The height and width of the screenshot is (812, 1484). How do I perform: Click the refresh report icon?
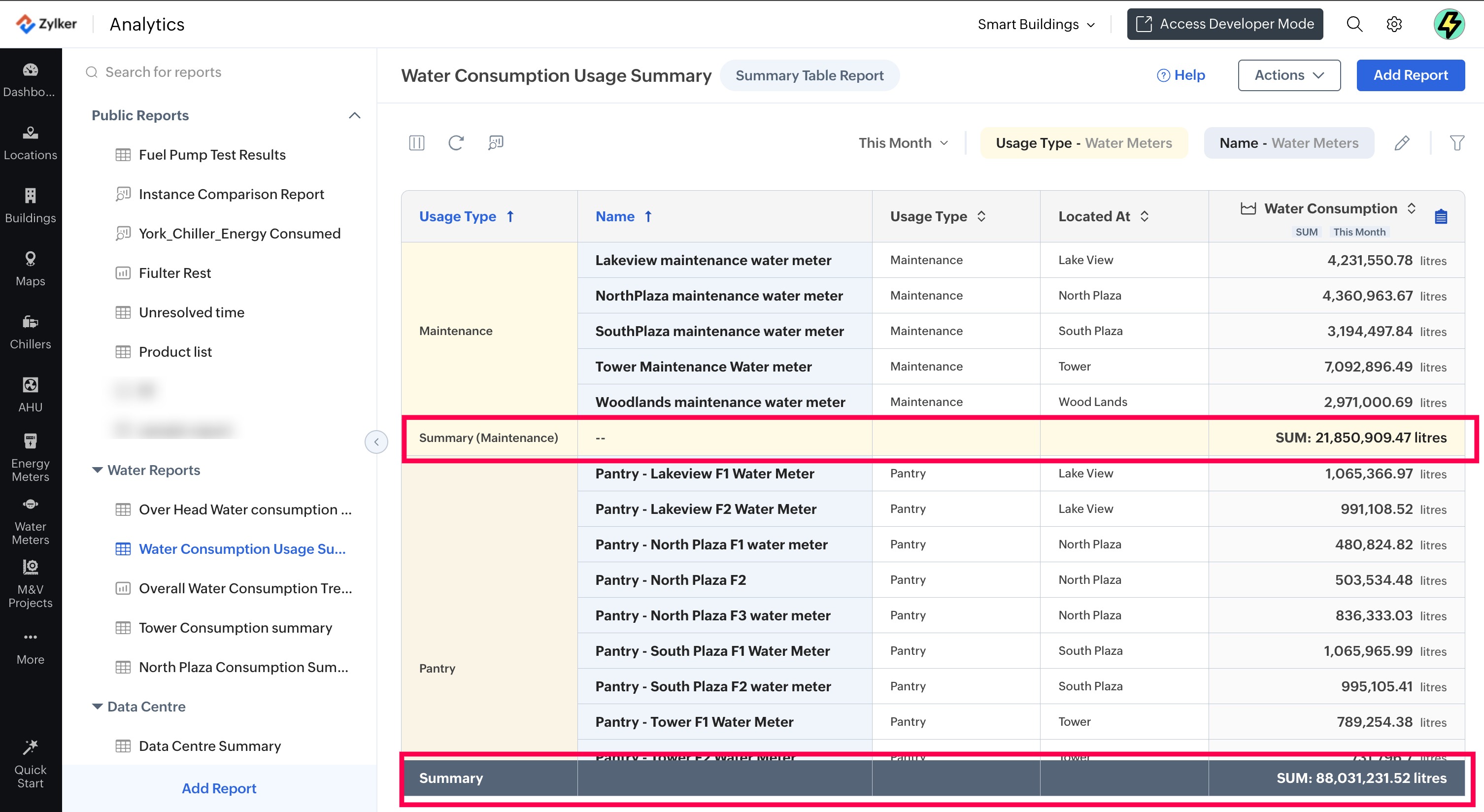[456, 142]
